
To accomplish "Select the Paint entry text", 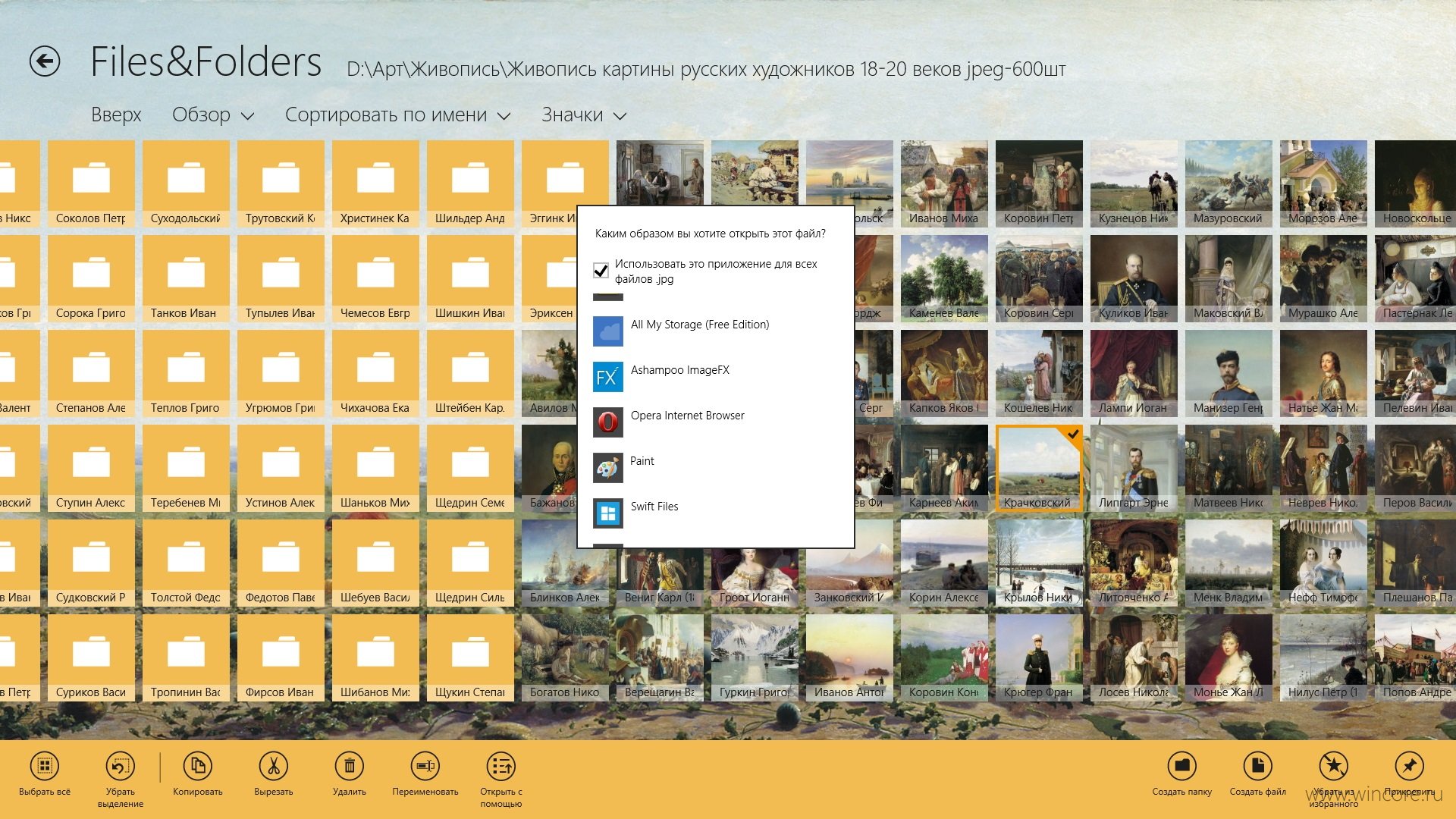I will [642, 461].
